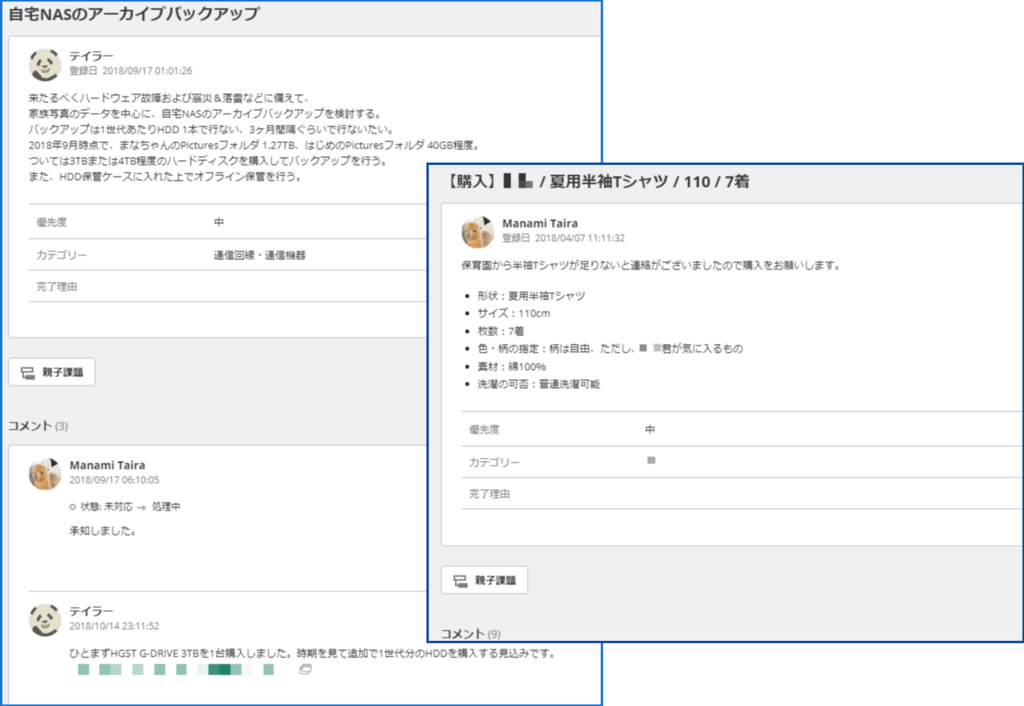1024x706 pixels.
Task: Click 登録日 2018/09/17 01:01:26 timestamp
Action: coord(131,71)
